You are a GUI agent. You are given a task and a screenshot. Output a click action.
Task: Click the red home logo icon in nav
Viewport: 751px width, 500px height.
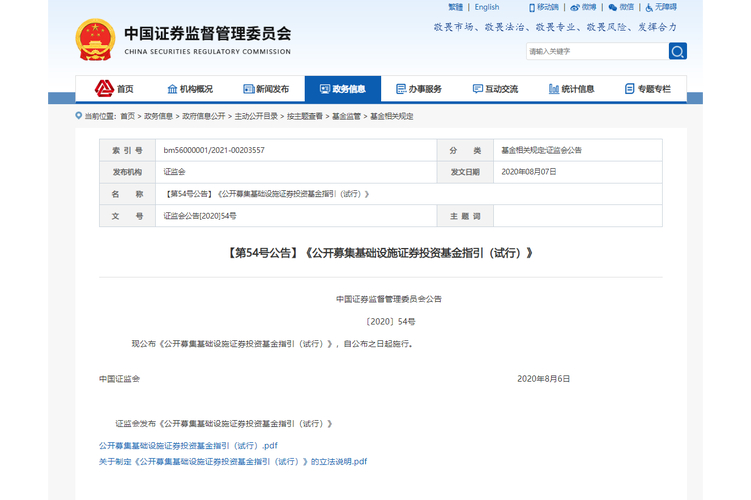104,89
